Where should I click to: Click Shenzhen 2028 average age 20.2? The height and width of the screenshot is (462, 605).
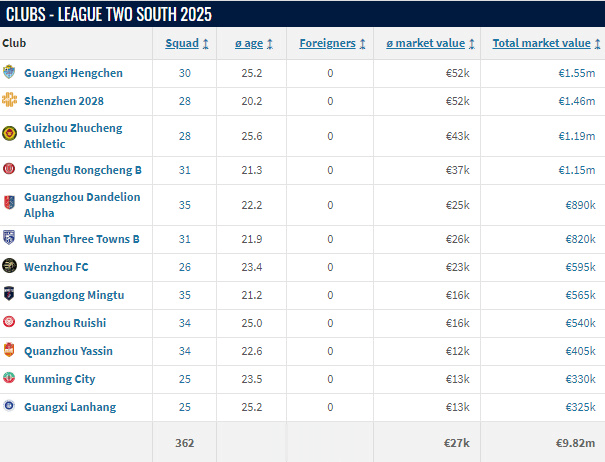252,101
